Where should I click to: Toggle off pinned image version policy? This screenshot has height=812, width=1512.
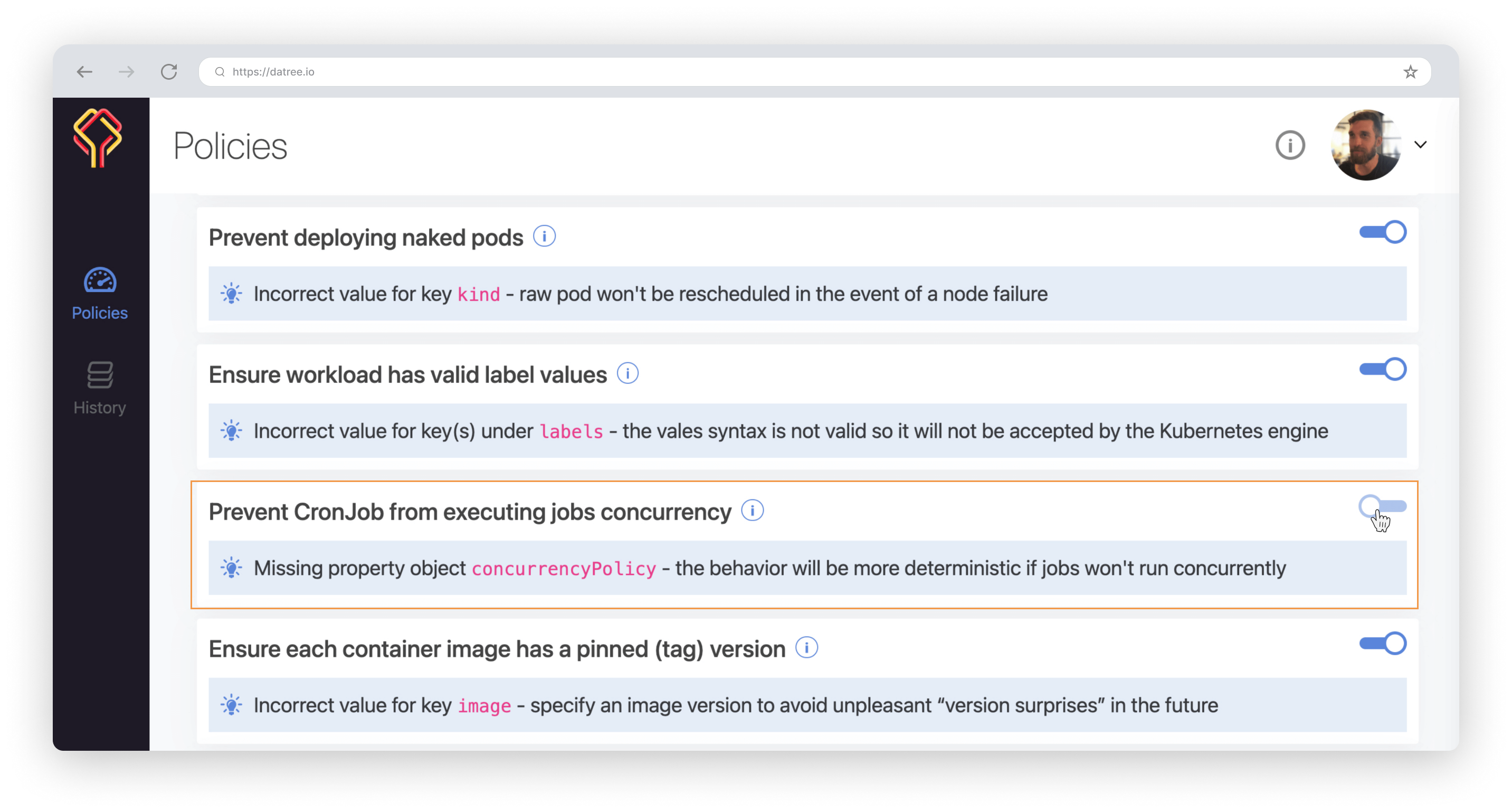[1382, 644]
